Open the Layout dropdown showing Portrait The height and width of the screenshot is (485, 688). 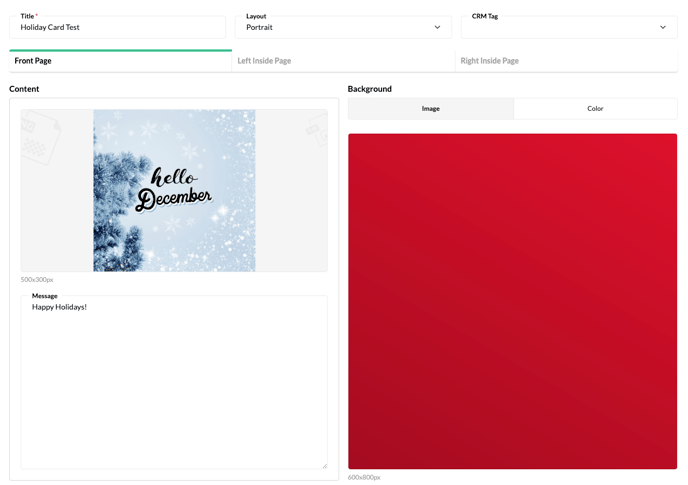pyautogui.click(x=343, y=27)
